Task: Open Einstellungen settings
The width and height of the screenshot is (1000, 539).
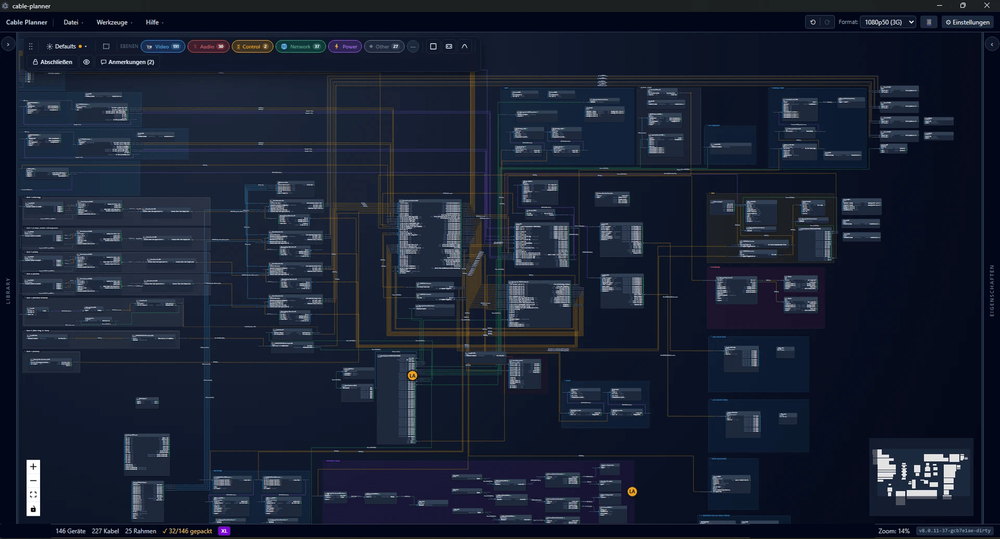Action: click(x=967, y=22)
